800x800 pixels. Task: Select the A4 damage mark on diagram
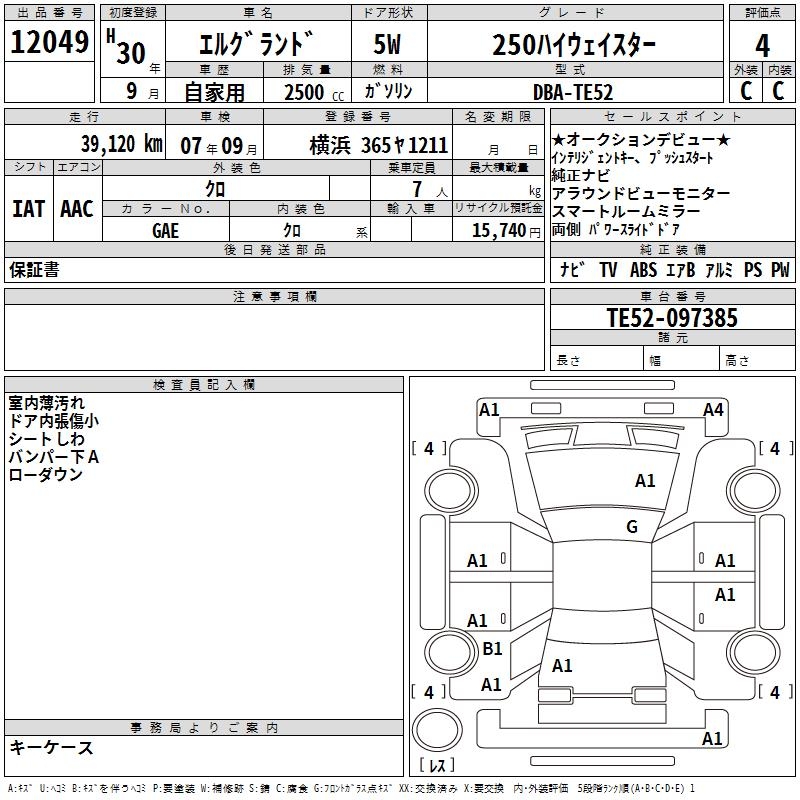(713, 409)
